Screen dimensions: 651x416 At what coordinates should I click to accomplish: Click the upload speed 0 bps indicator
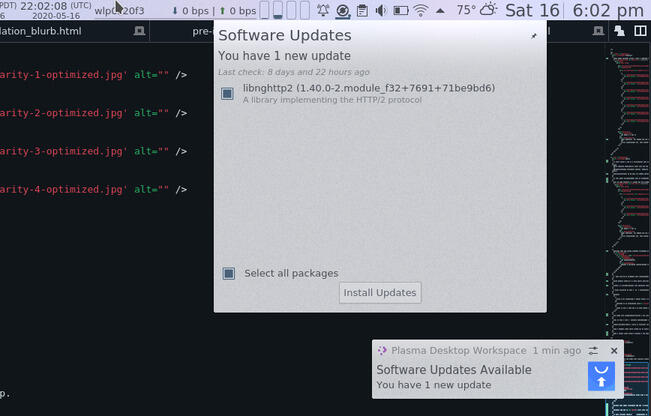pos(237,11)
